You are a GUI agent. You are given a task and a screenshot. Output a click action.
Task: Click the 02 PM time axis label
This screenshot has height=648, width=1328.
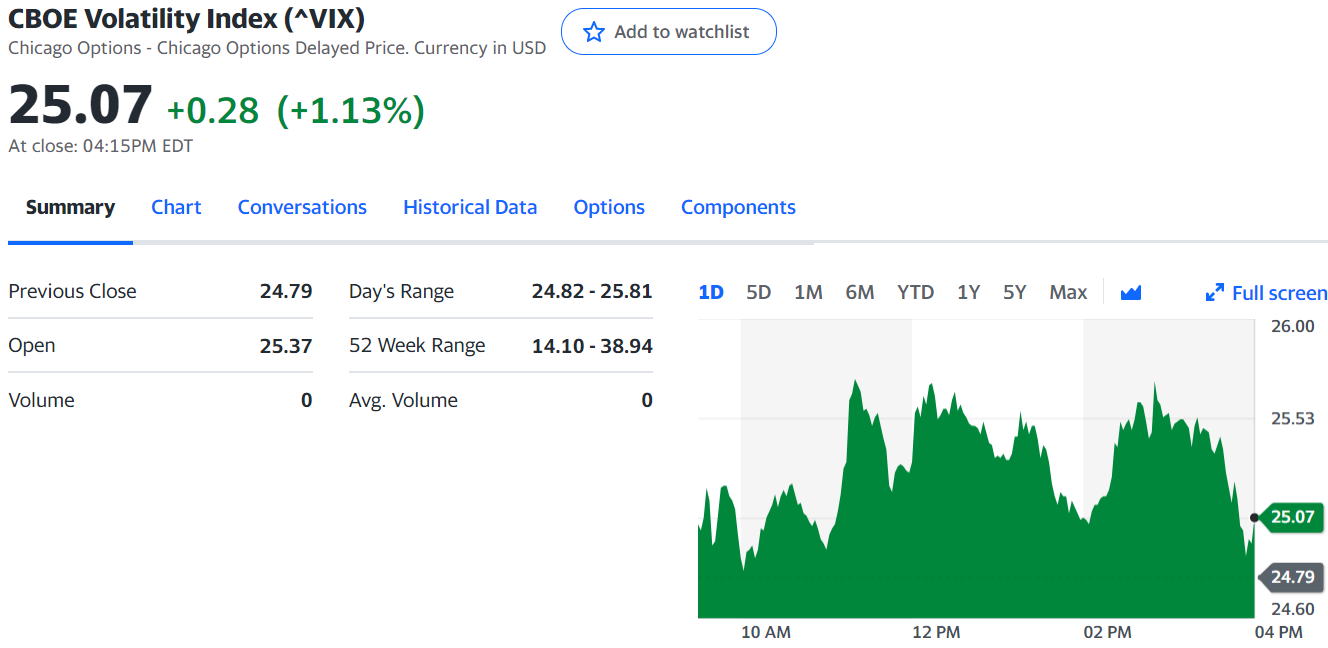tap(1107, 632)
